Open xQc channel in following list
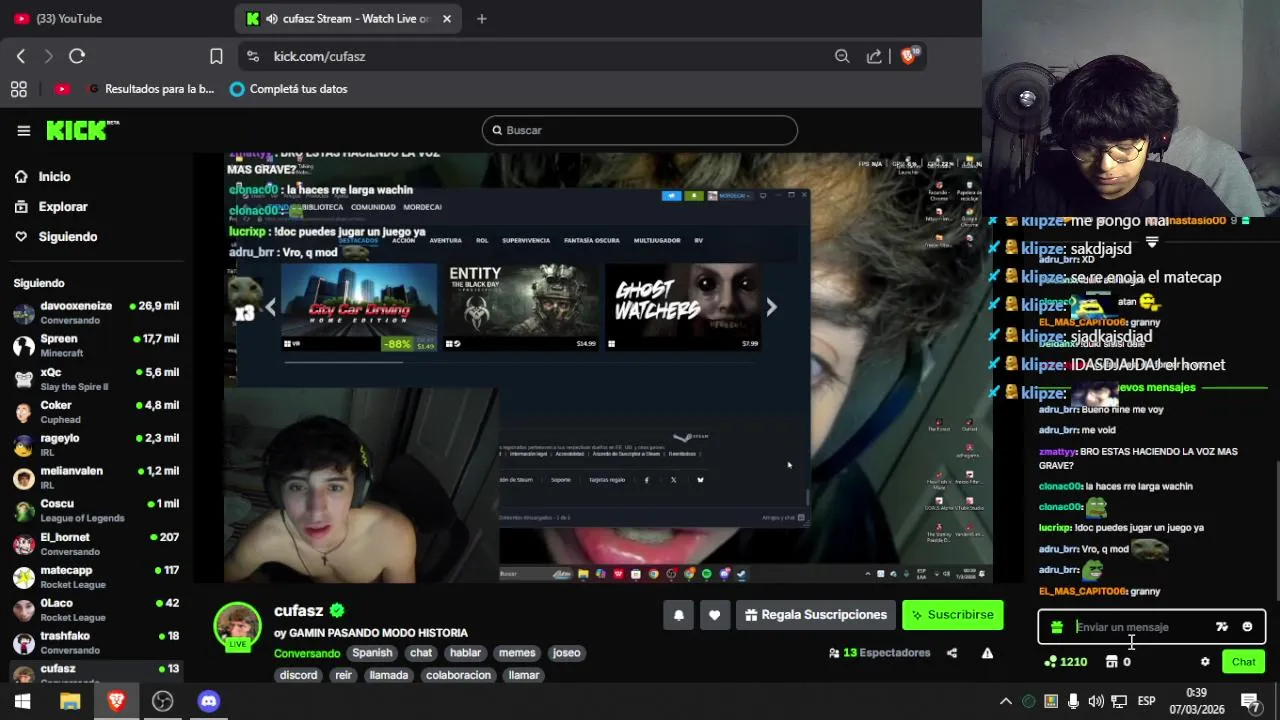The image size is (1280, 720). [x=96, y=379]
